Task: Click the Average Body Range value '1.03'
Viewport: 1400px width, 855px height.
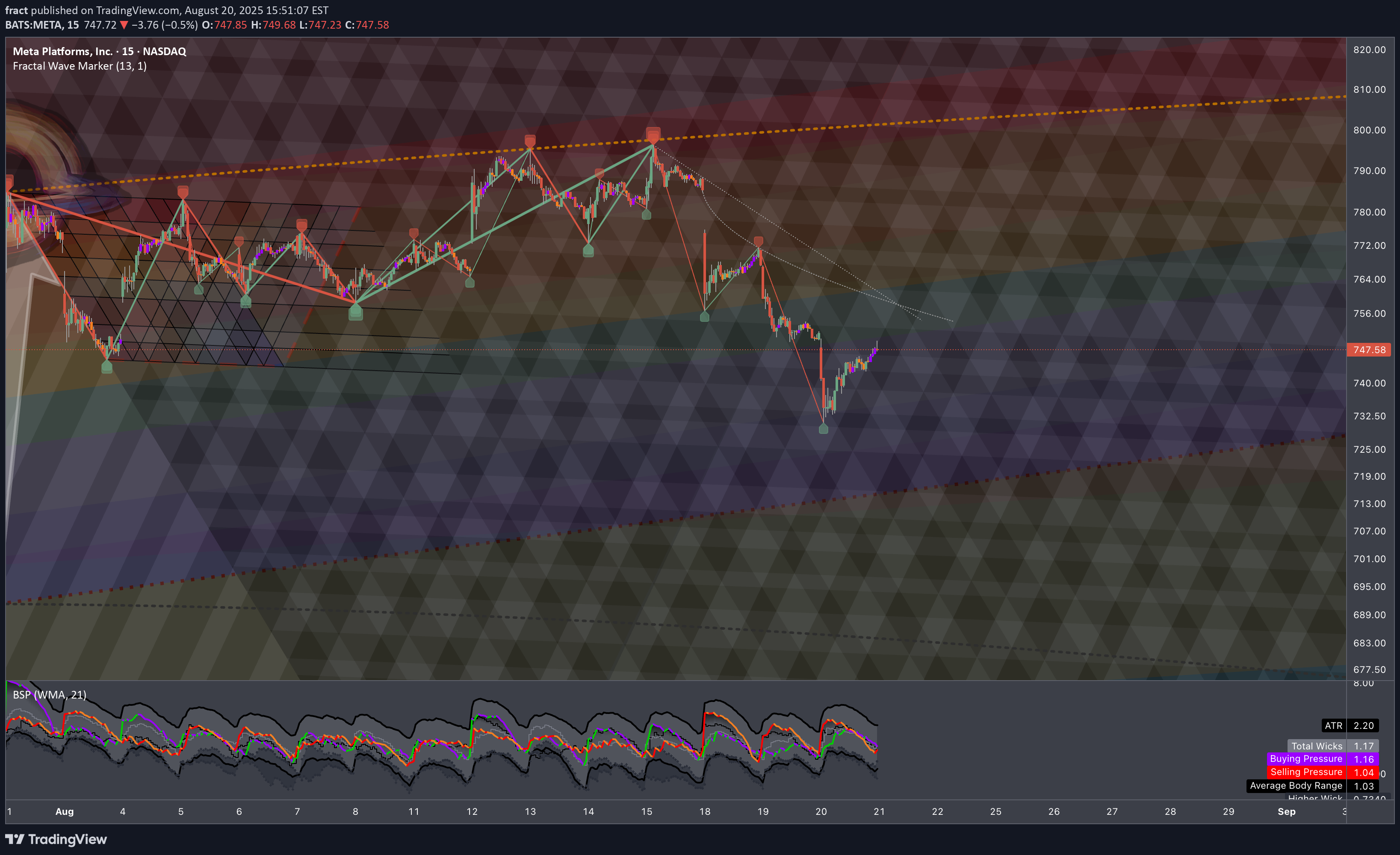Action: (1363, 786)
